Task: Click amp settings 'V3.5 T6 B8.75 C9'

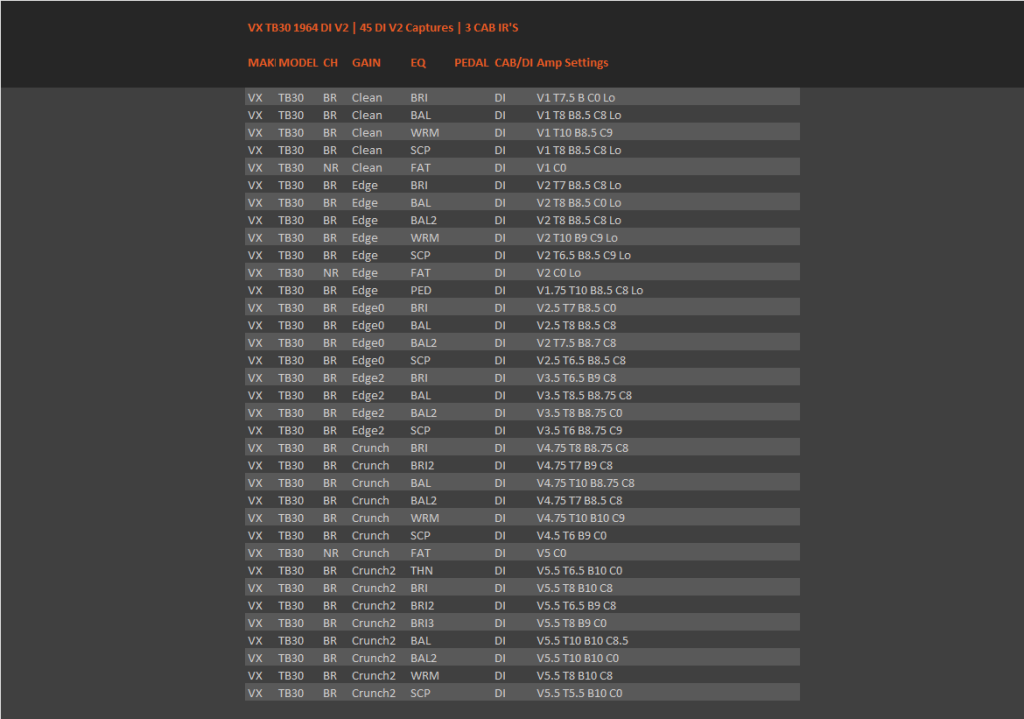Action: click(x=580, y=431)
